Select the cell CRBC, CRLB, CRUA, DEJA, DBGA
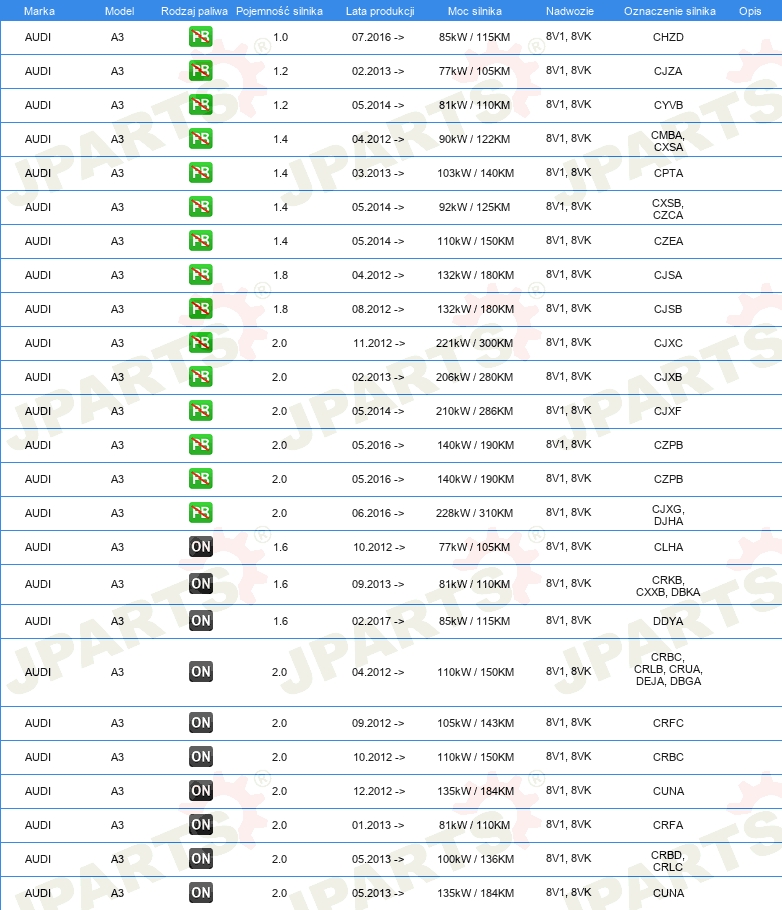Image resolution: width=782 pixels, height=910 pixels. tap(668, 669)
